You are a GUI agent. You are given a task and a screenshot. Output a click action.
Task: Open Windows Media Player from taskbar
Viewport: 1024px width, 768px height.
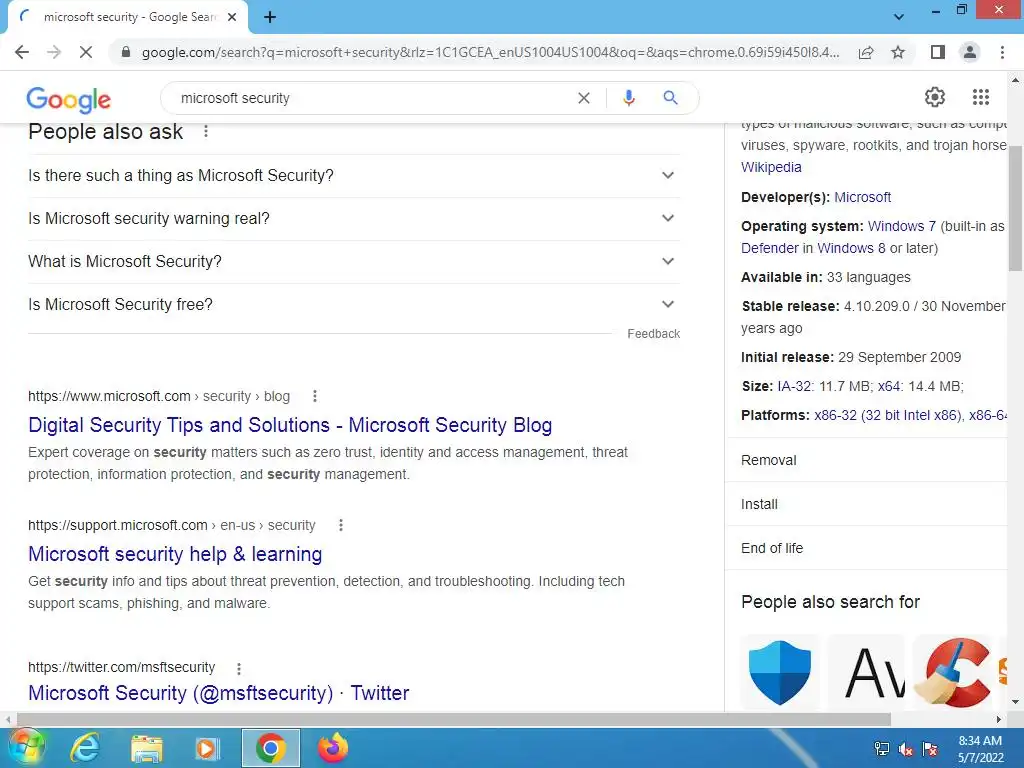coord(208,748)
